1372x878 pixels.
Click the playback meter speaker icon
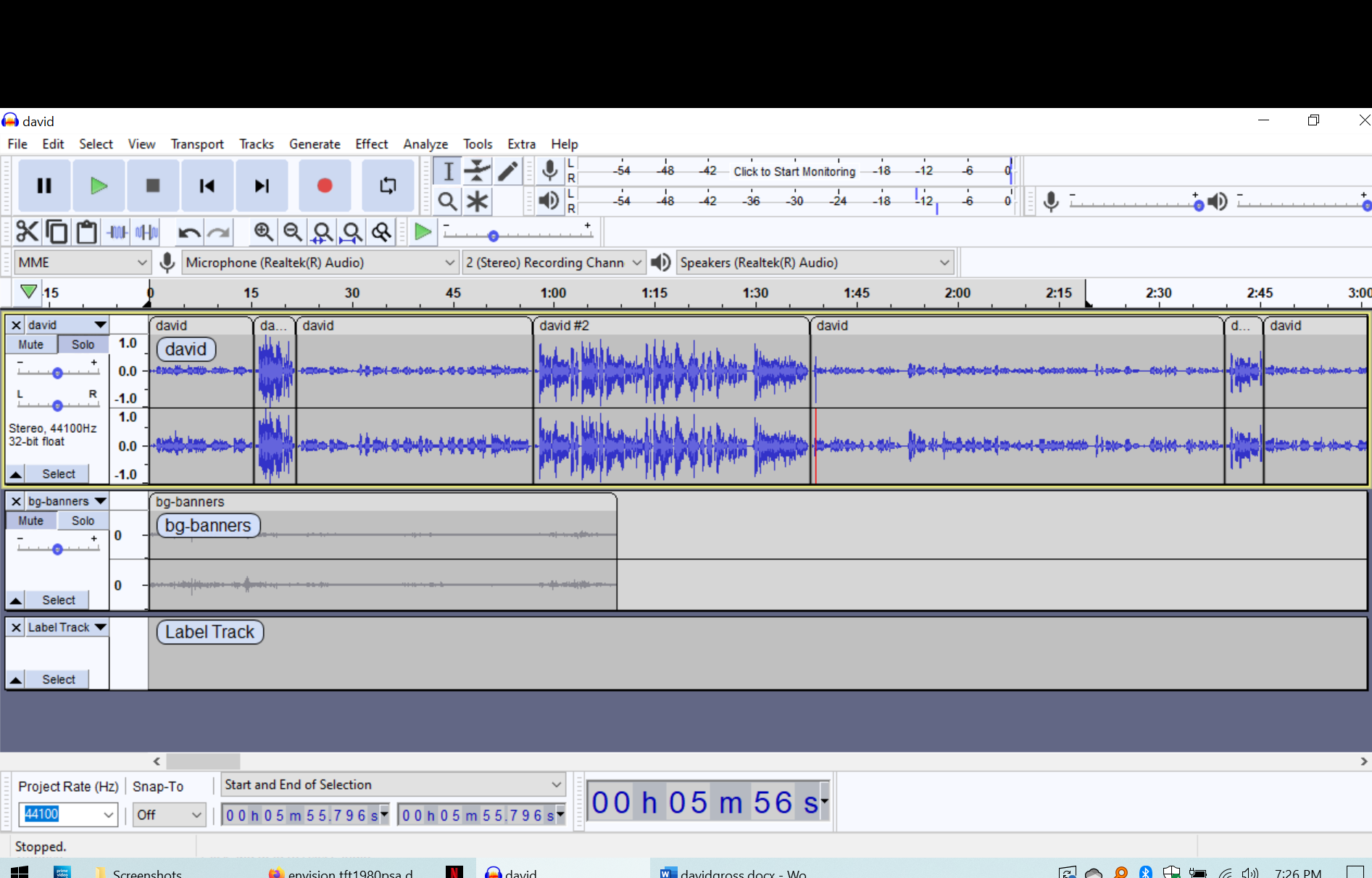[x=550, y=201]
